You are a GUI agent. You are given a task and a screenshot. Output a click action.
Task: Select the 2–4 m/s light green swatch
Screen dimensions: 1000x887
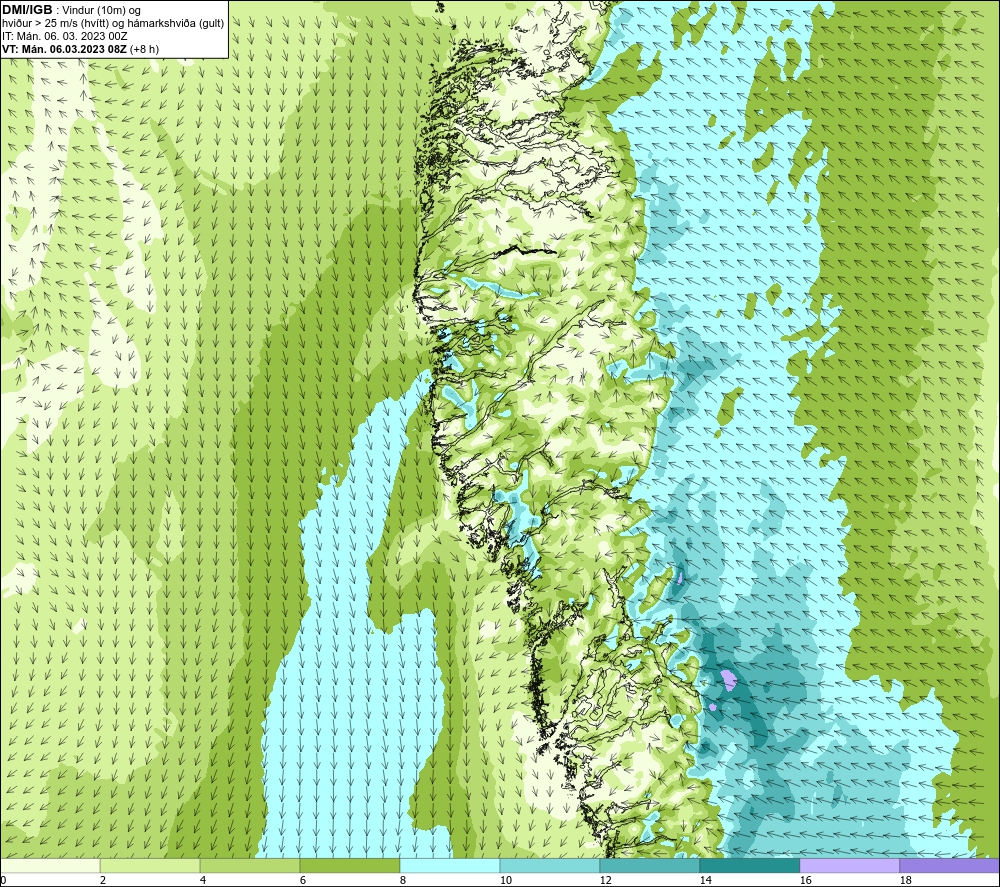coord(150,866)
